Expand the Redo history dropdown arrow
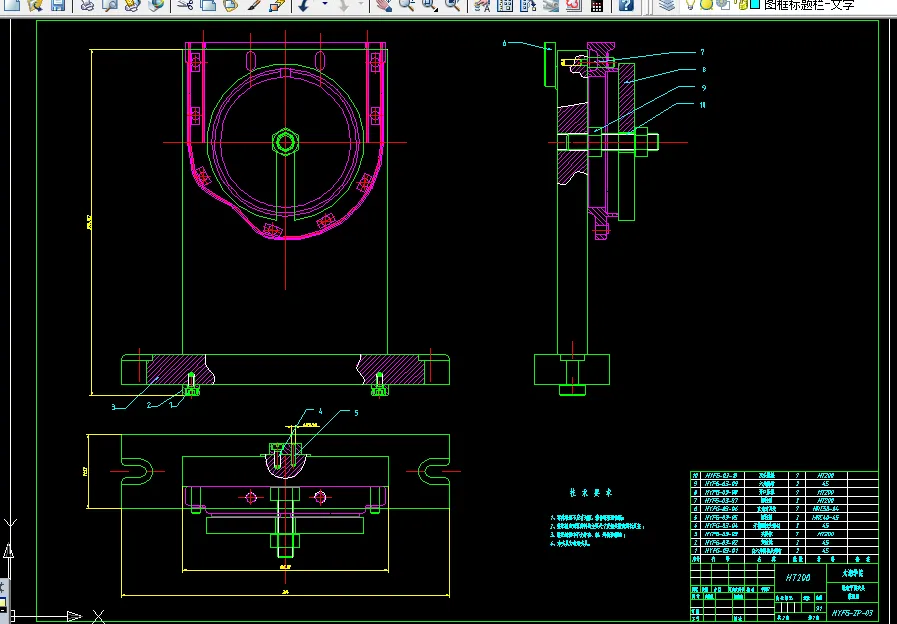 [360, 5]
